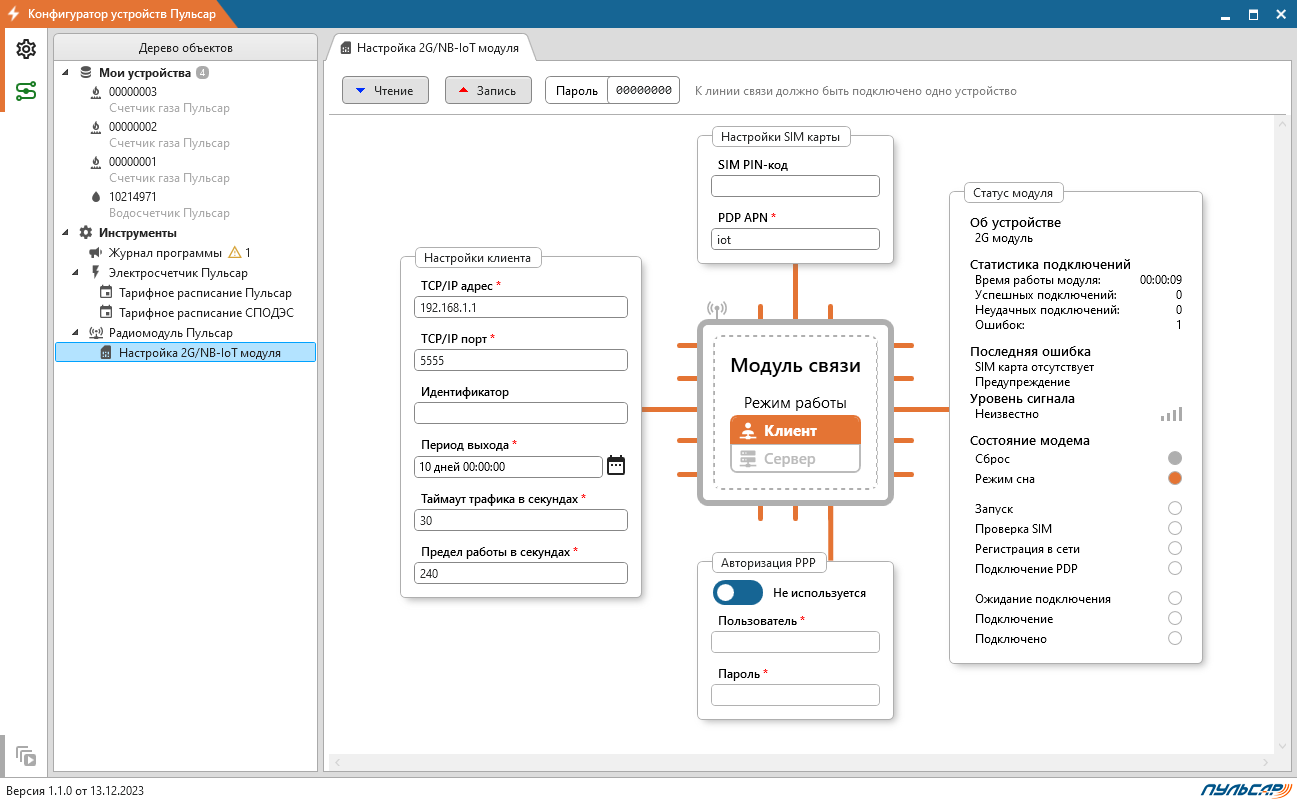Viewport: 1297px width, 803px height.
Task: Click the Подключение PDP state indicator
Action: [x=1175, y=569]
